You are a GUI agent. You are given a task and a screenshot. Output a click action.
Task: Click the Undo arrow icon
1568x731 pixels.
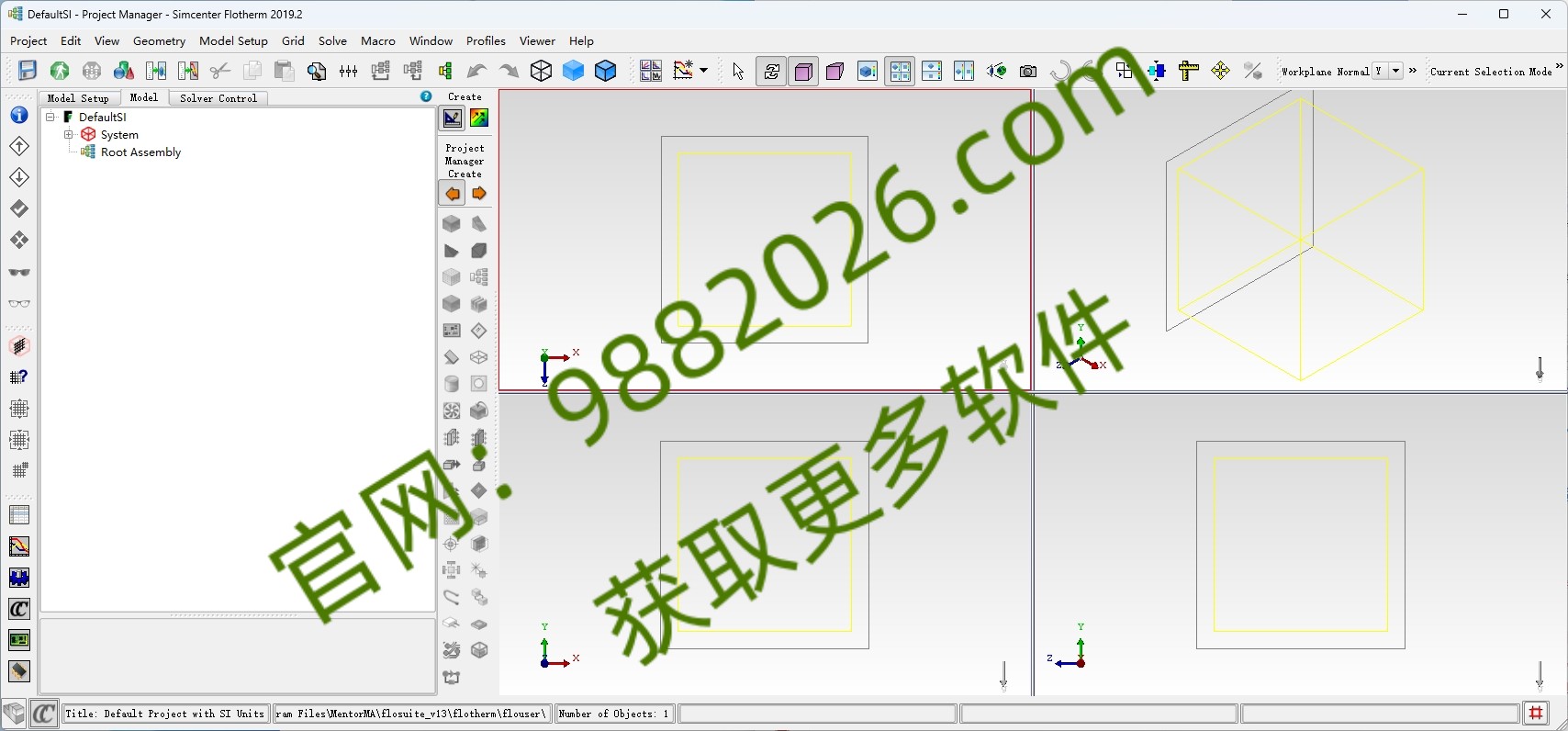[x=476, y=71]
